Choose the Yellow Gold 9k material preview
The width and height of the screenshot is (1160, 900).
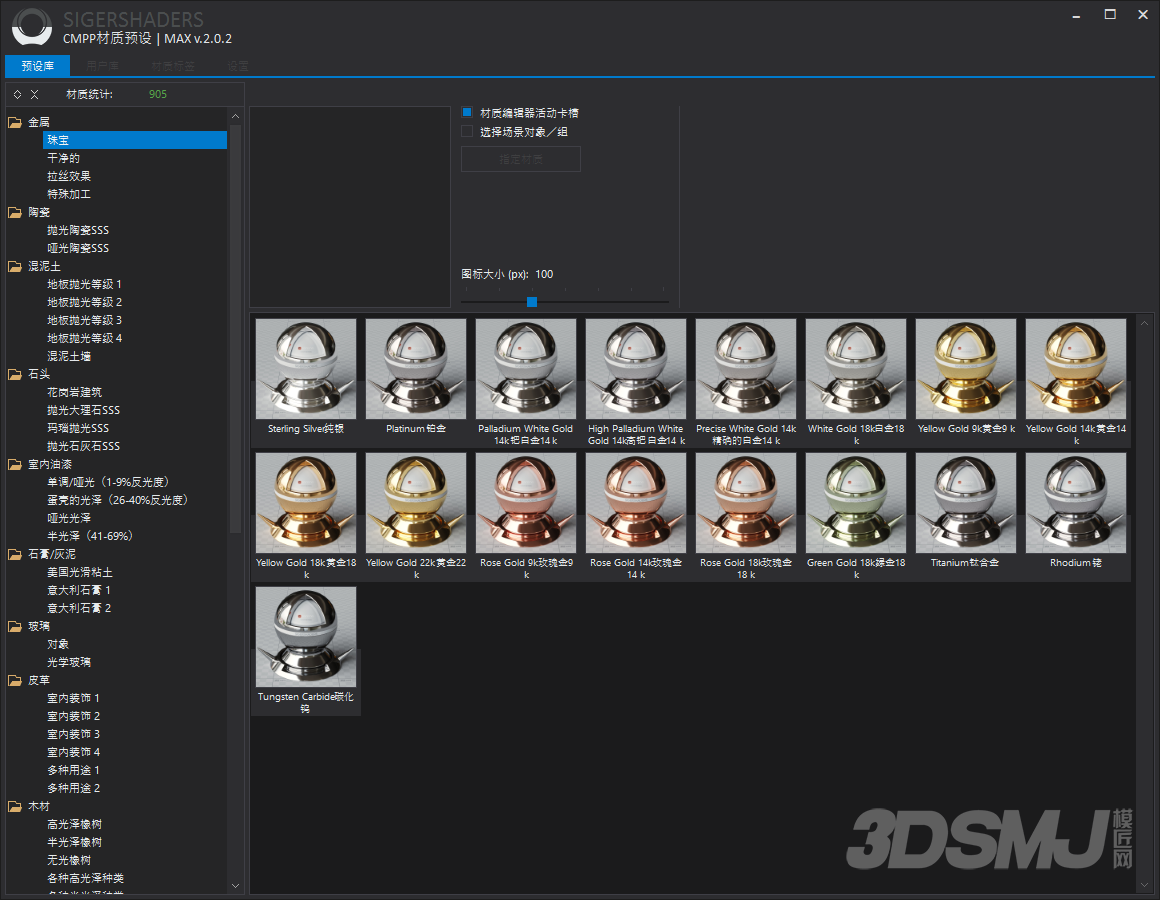[966, 369]
